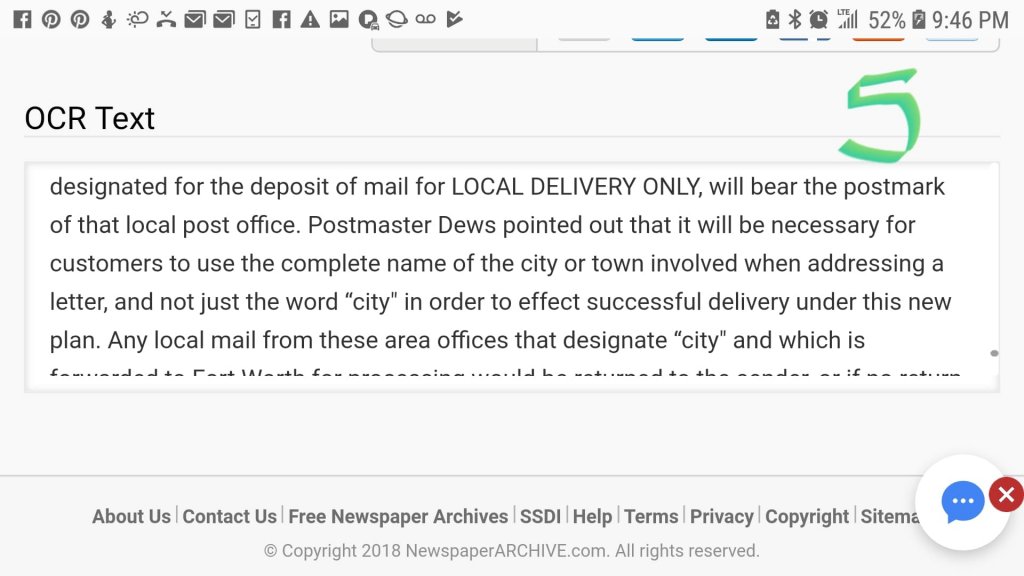Open Free Newspaper Archives link
This screenshot has width=1024, height=576.
398,517
